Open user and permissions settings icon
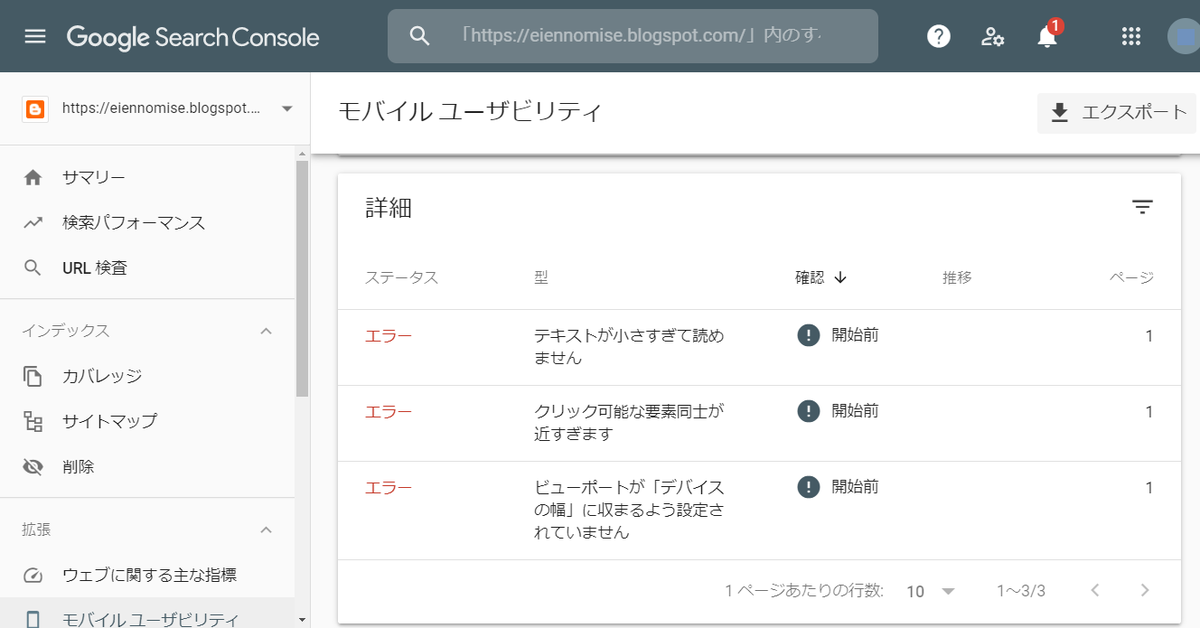This screenshot has height=628, width=1200. 992,37
